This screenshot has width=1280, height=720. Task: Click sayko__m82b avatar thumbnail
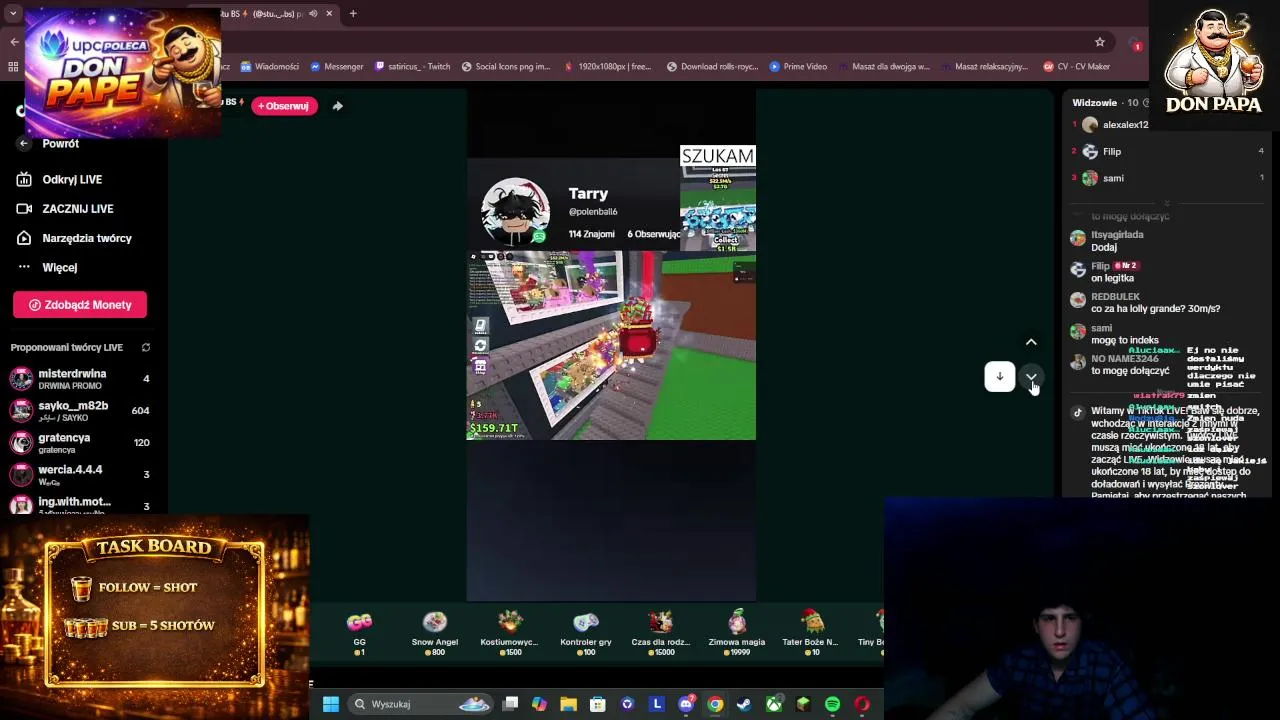21,410
